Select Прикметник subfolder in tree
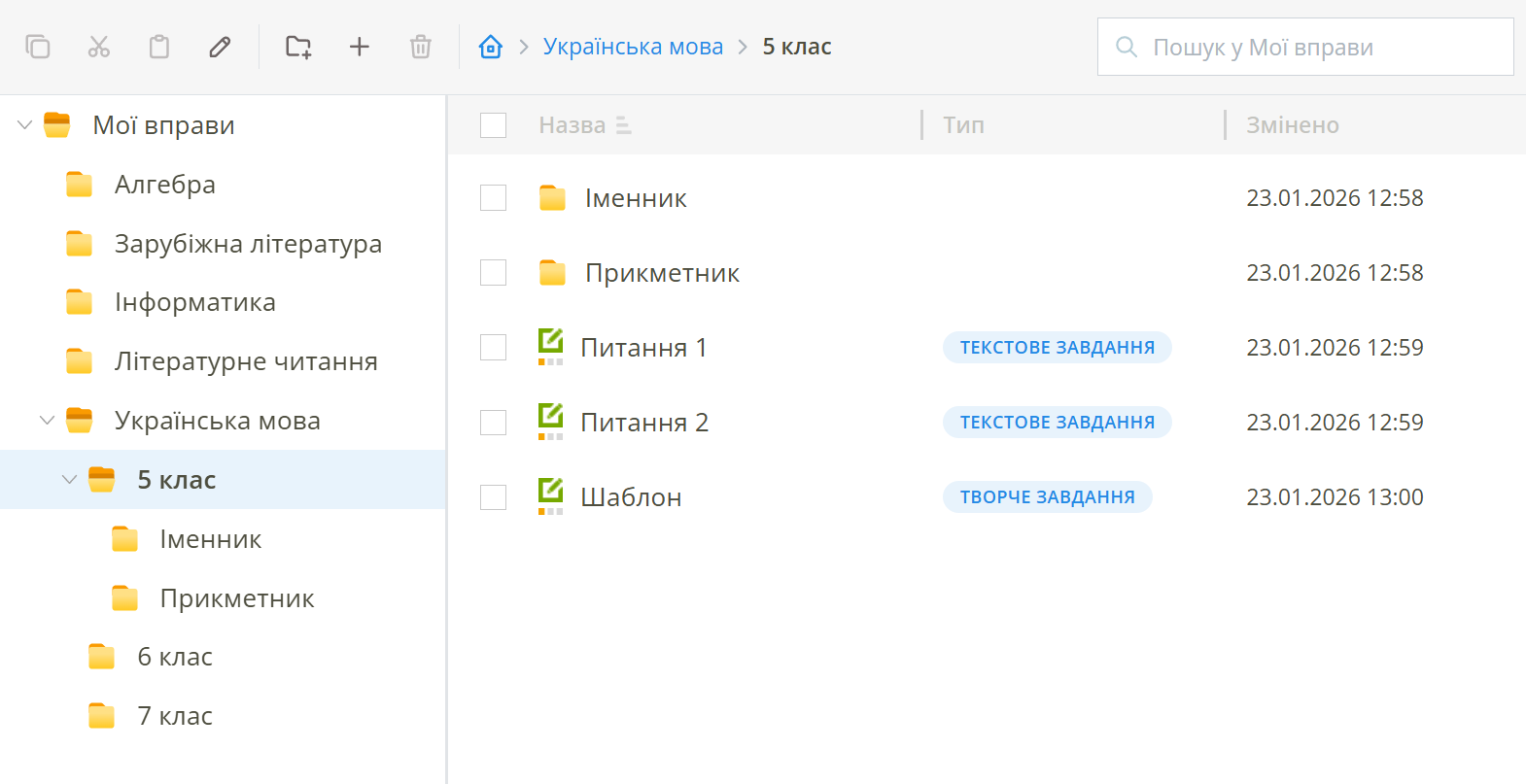This screenshot has width=1526, height=784. point(237,598)
